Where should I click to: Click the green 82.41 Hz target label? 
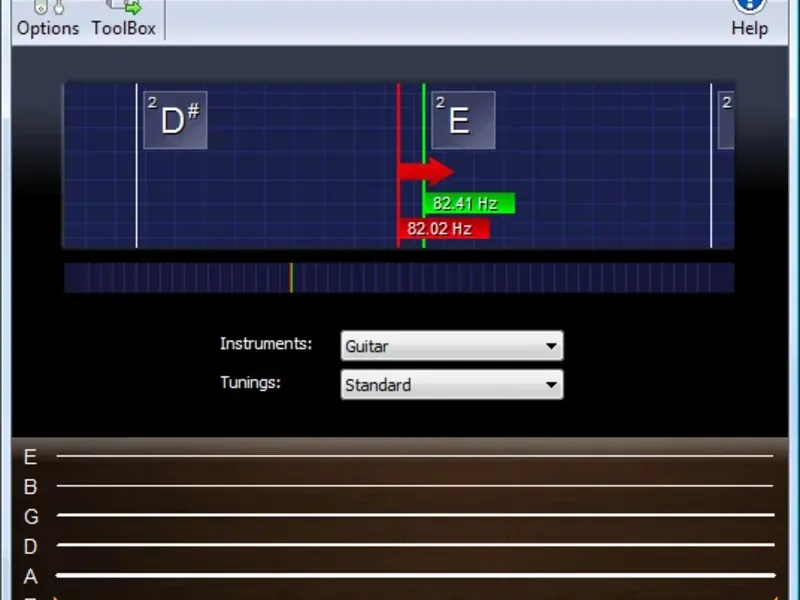pos(469,203)
